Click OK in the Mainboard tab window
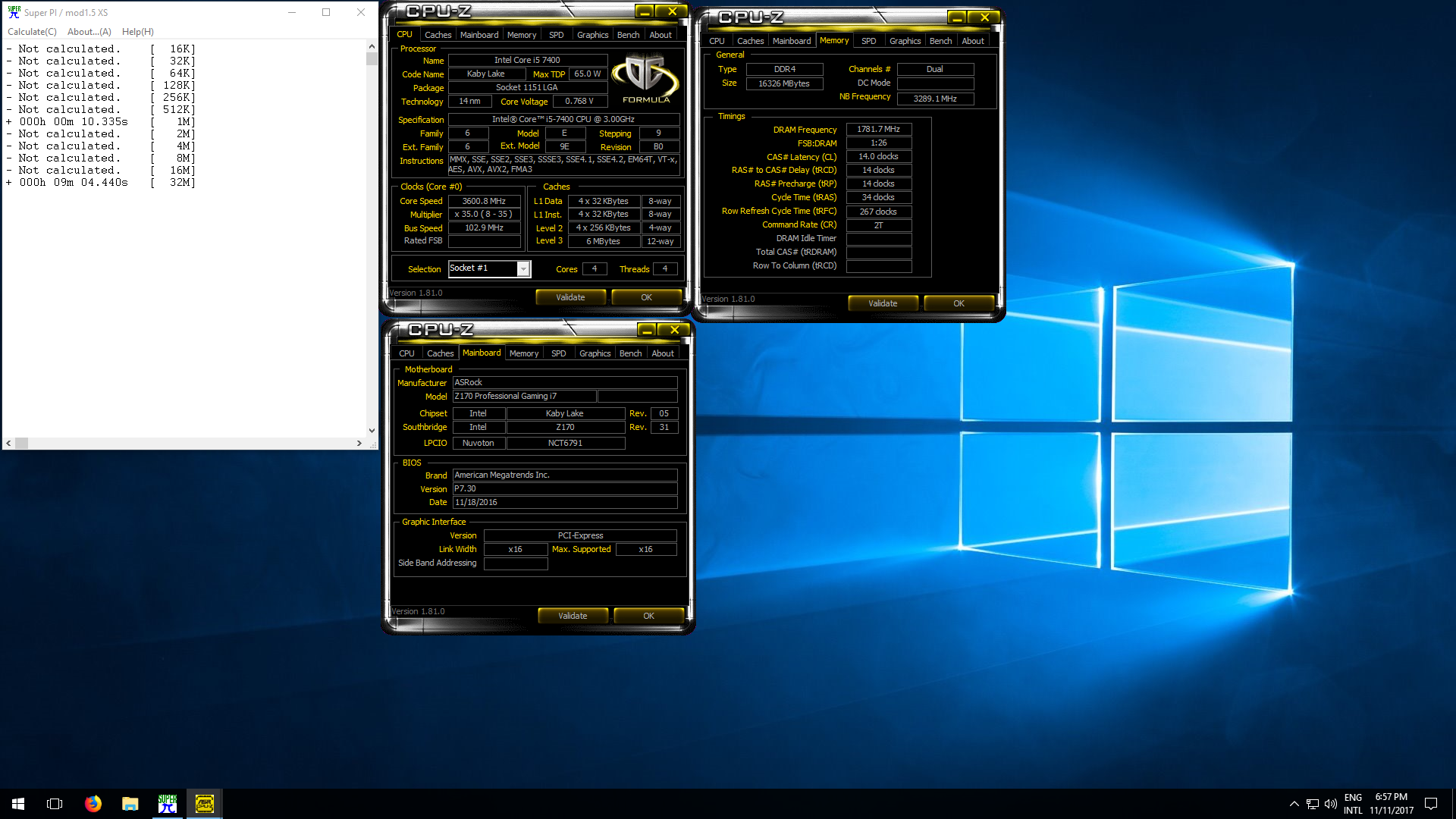The width and height of the screenshot is (1456, 819). (x=648, y=616)
